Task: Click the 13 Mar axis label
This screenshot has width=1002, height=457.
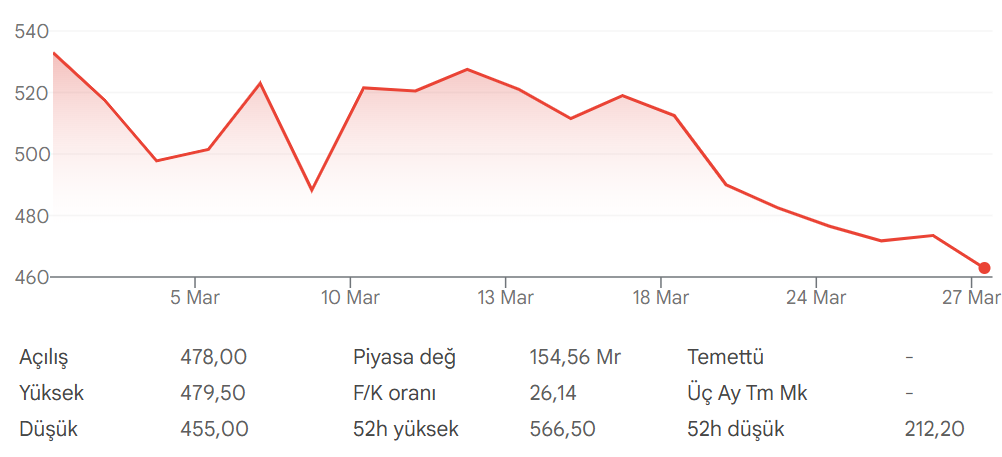Action: click(505, 297)
